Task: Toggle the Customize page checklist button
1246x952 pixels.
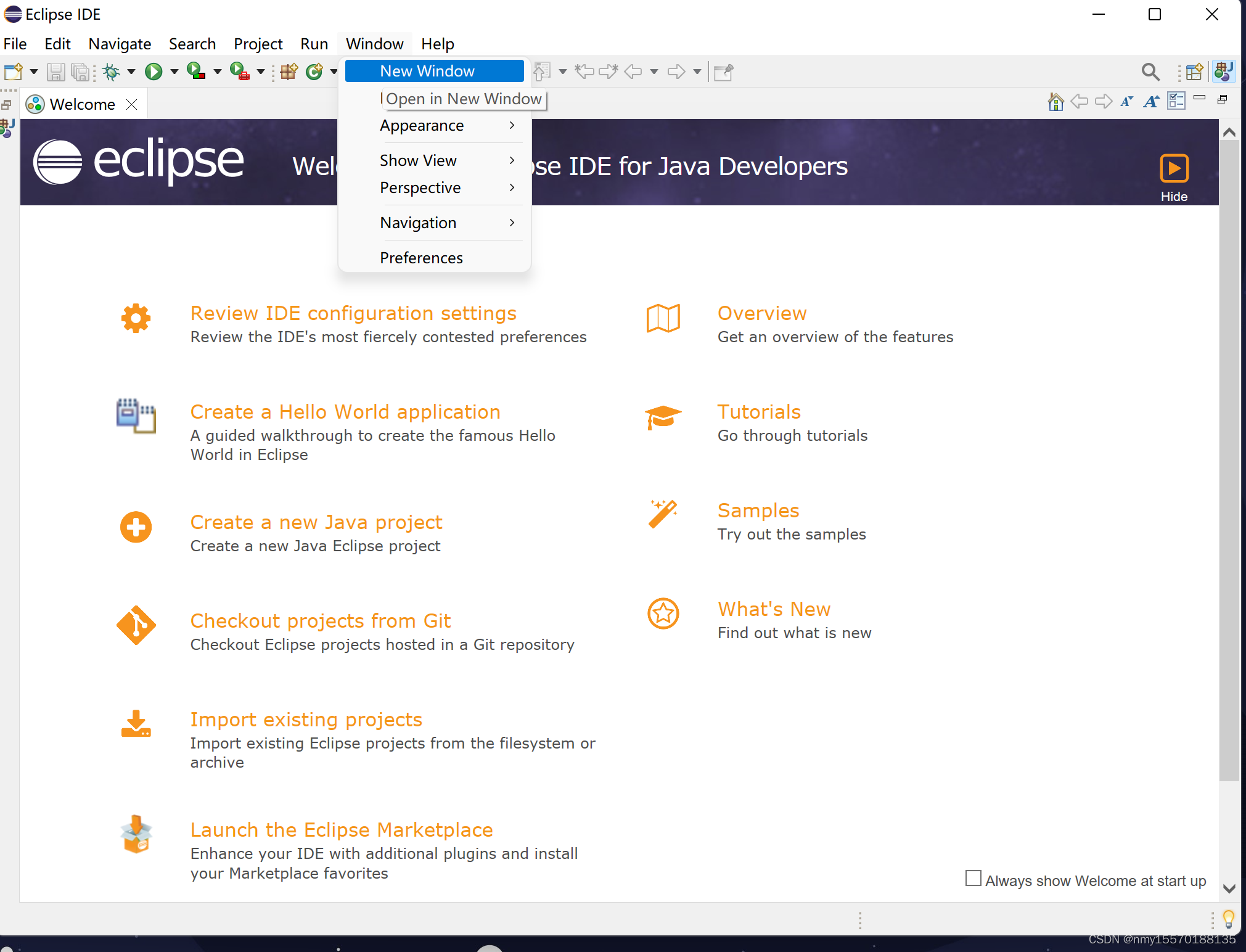Action: pos(1176,102)
